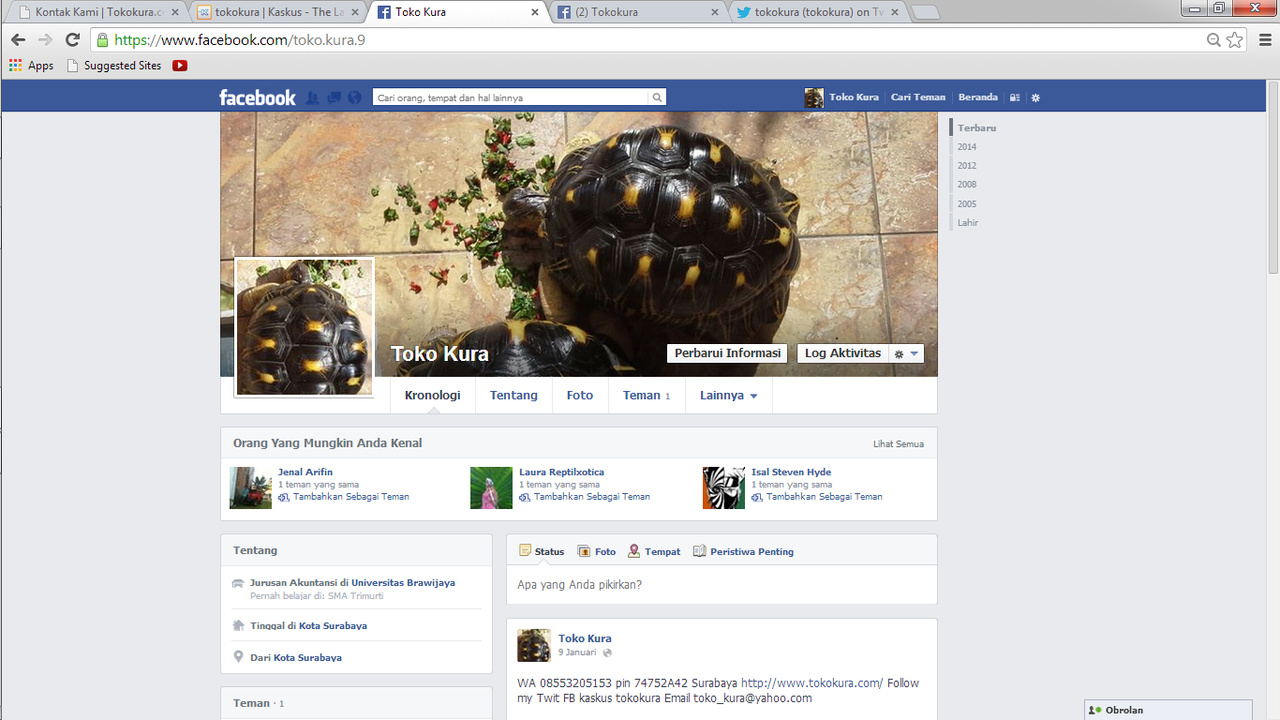Add Isal Steven Hyde as a friend
1280x720 pixels.
[817, 496]
